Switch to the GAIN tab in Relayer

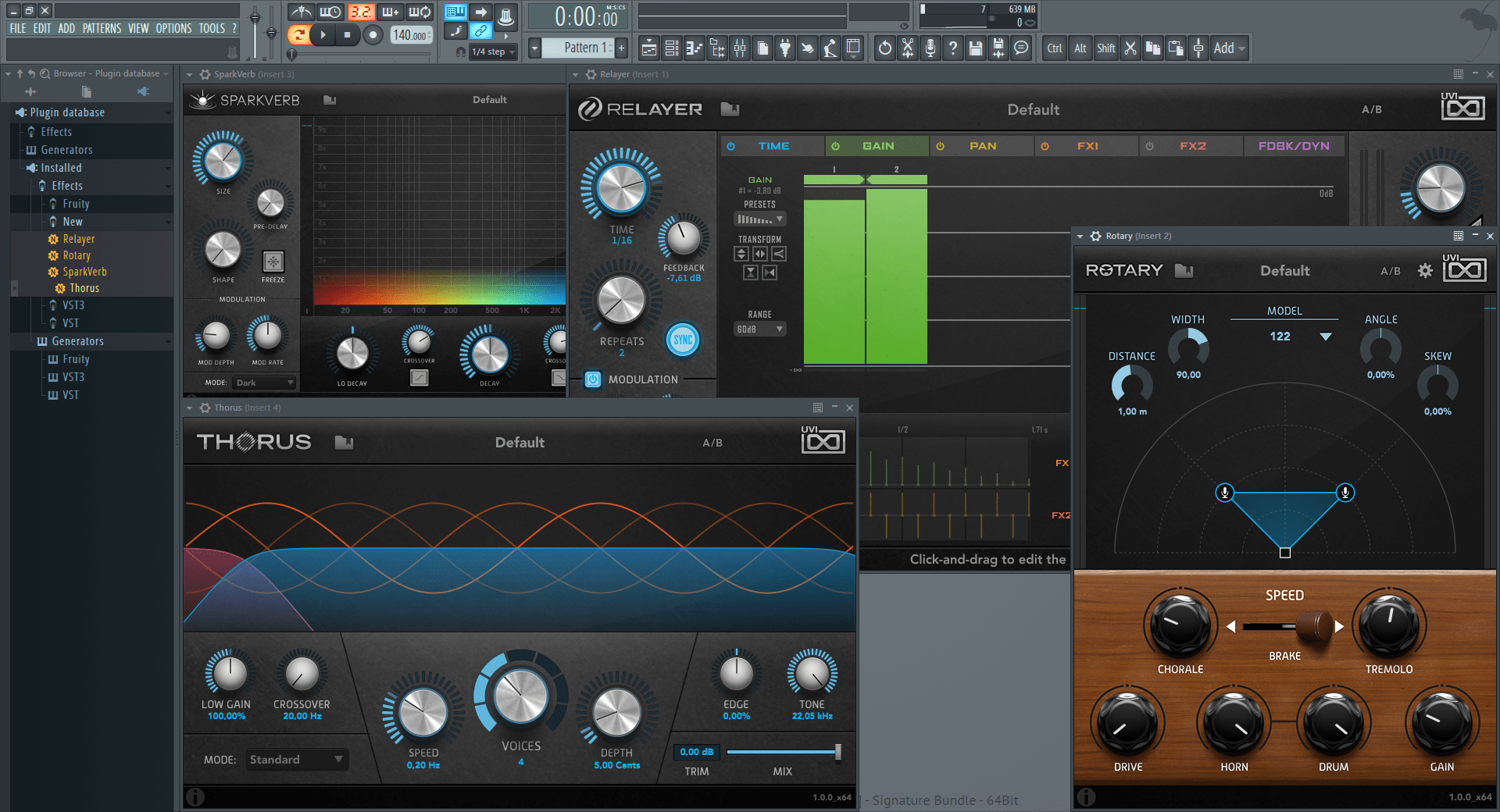pos(877,146)
